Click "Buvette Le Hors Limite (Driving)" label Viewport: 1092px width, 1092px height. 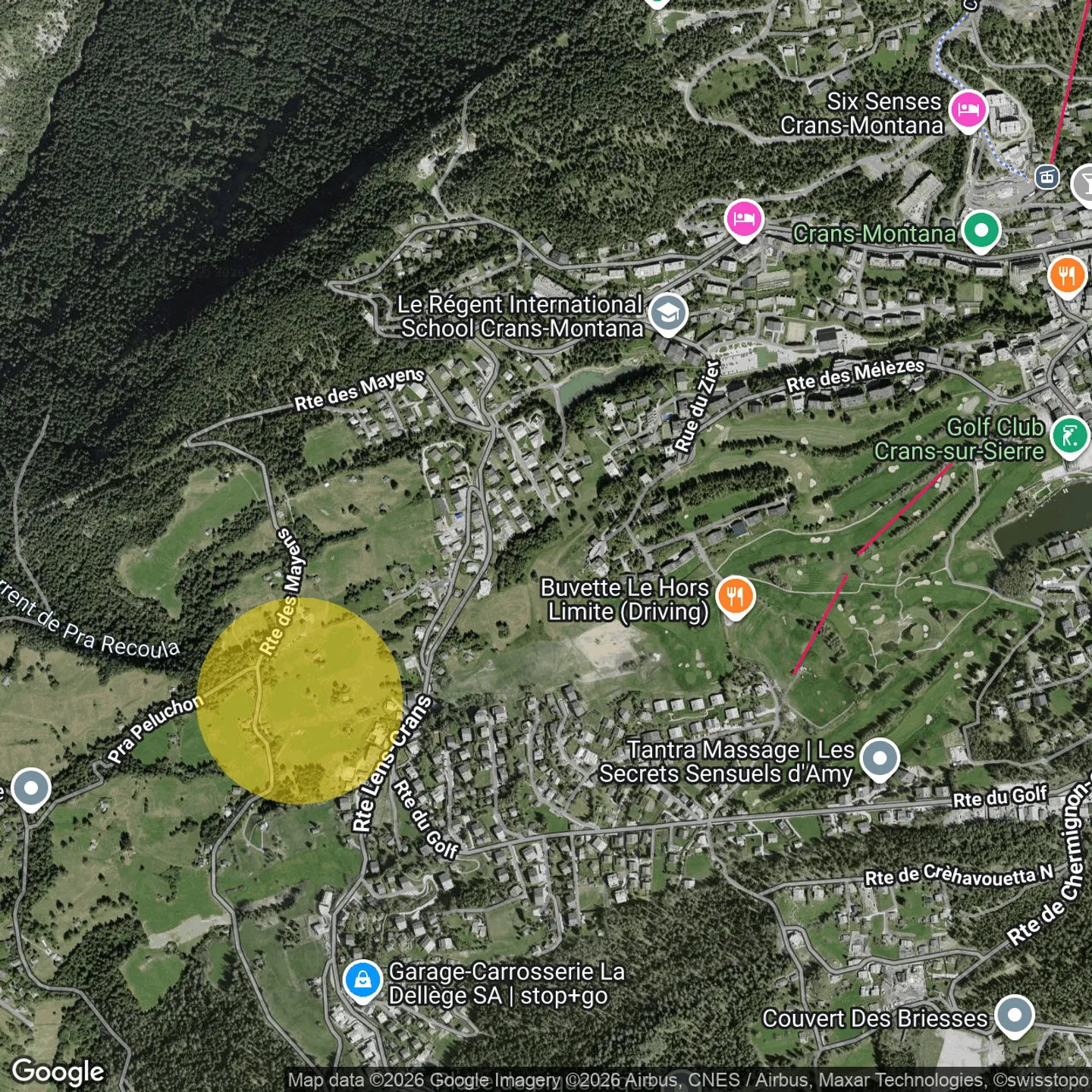pos(625,599)
